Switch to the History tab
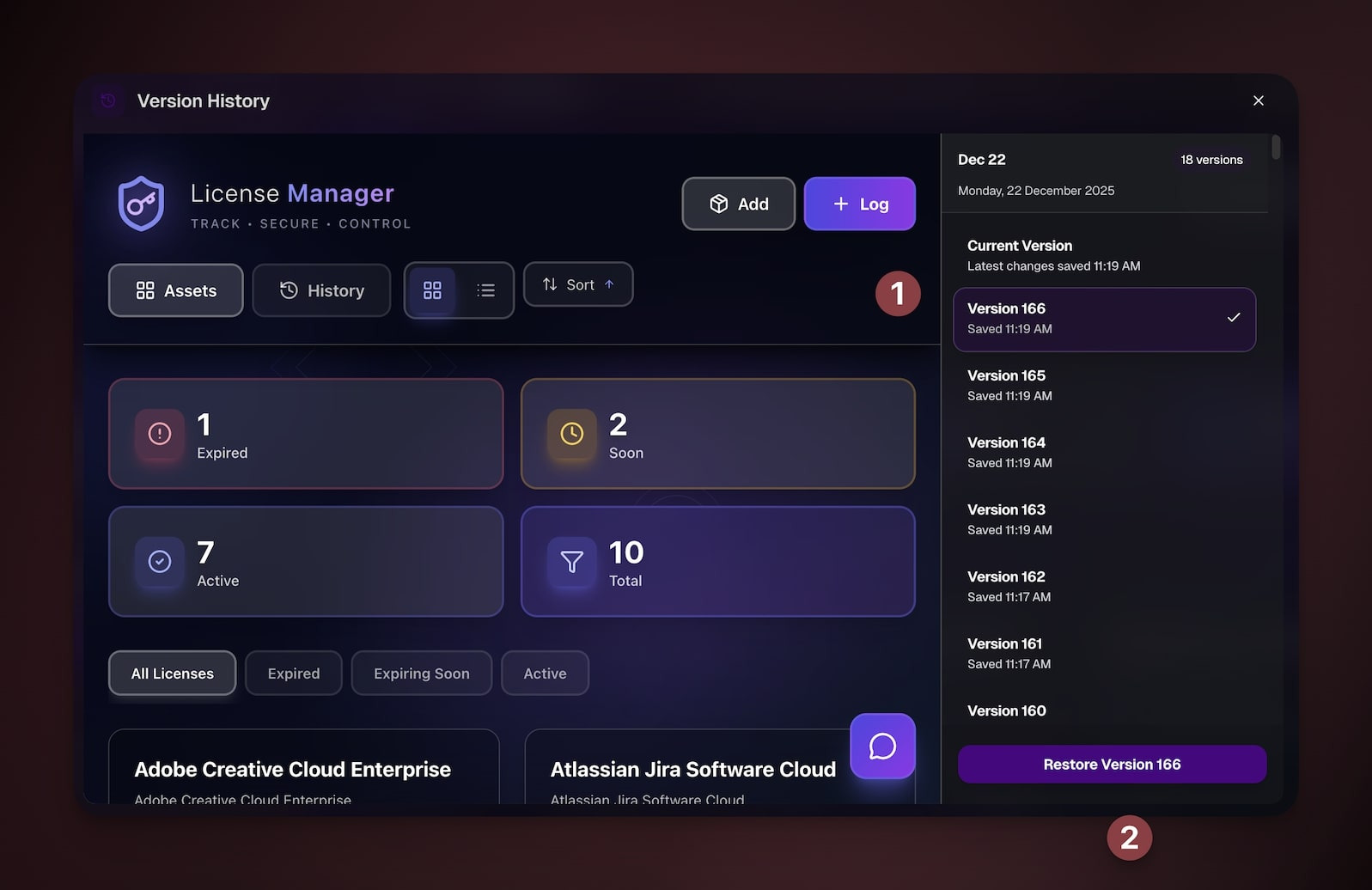 [321, 290]
